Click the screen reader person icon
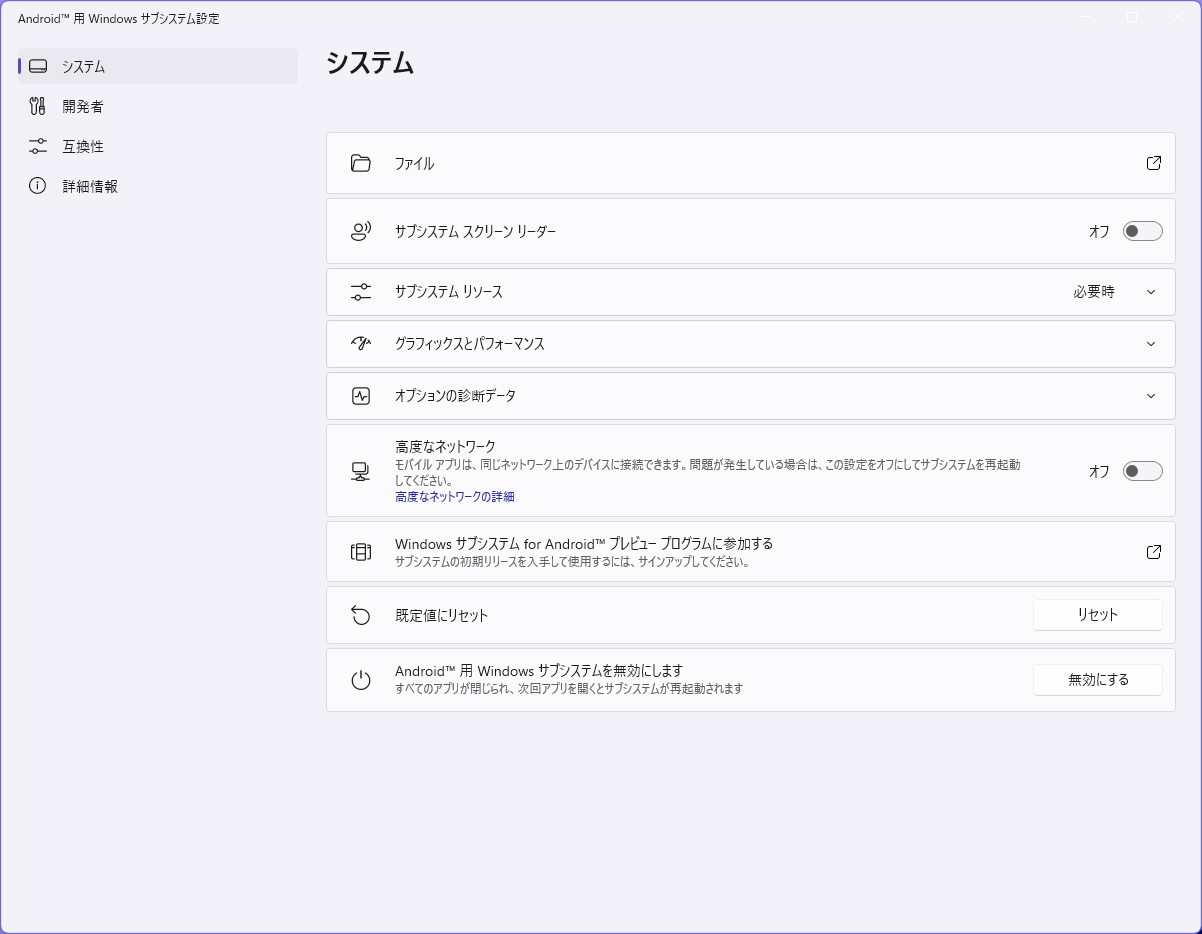1202x934 pixels. pos(361,231)
